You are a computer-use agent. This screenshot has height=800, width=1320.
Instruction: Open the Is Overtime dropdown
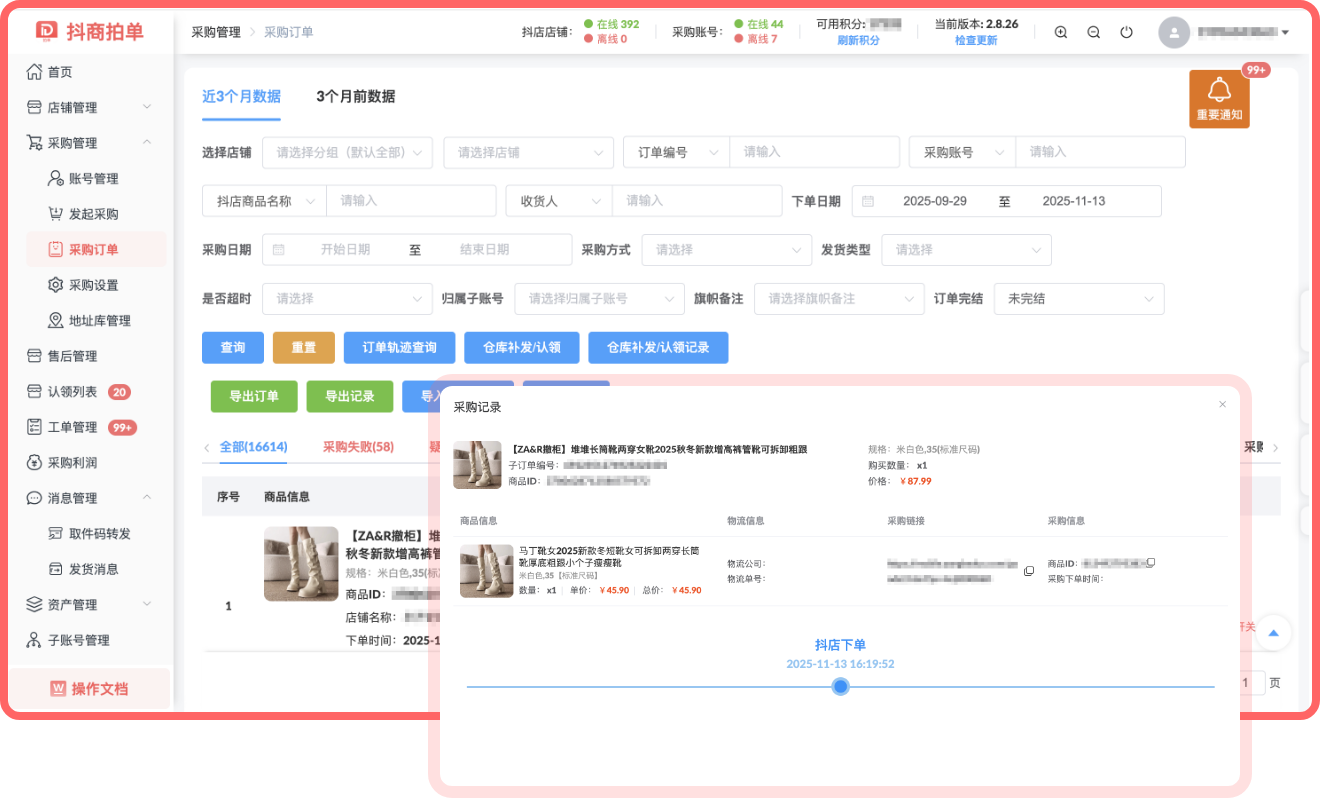[347, 298]
